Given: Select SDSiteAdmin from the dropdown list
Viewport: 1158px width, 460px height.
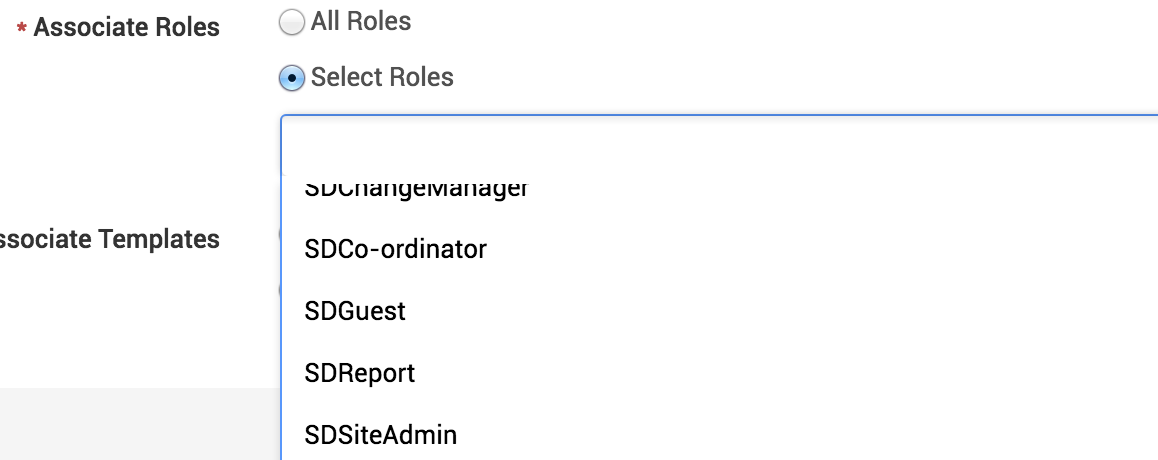Looking at the screenshot, I should (381, 435).
